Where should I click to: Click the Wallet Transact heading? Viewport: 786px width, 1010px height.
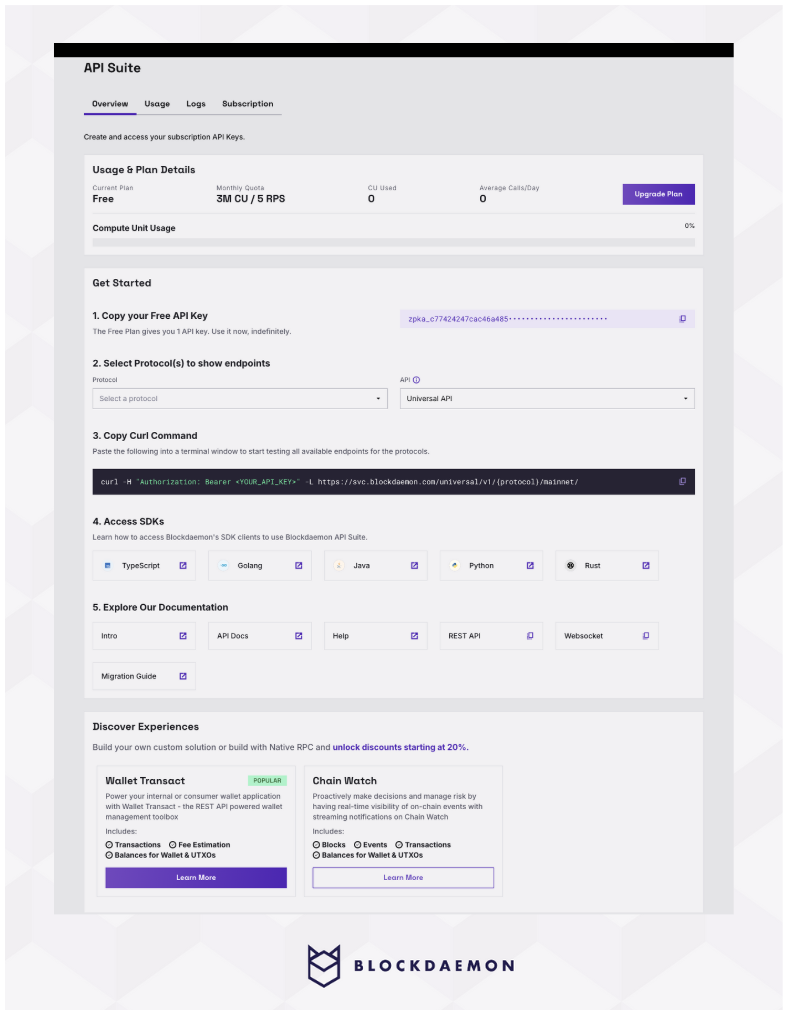pyautogui.click(x=145, y=781)
